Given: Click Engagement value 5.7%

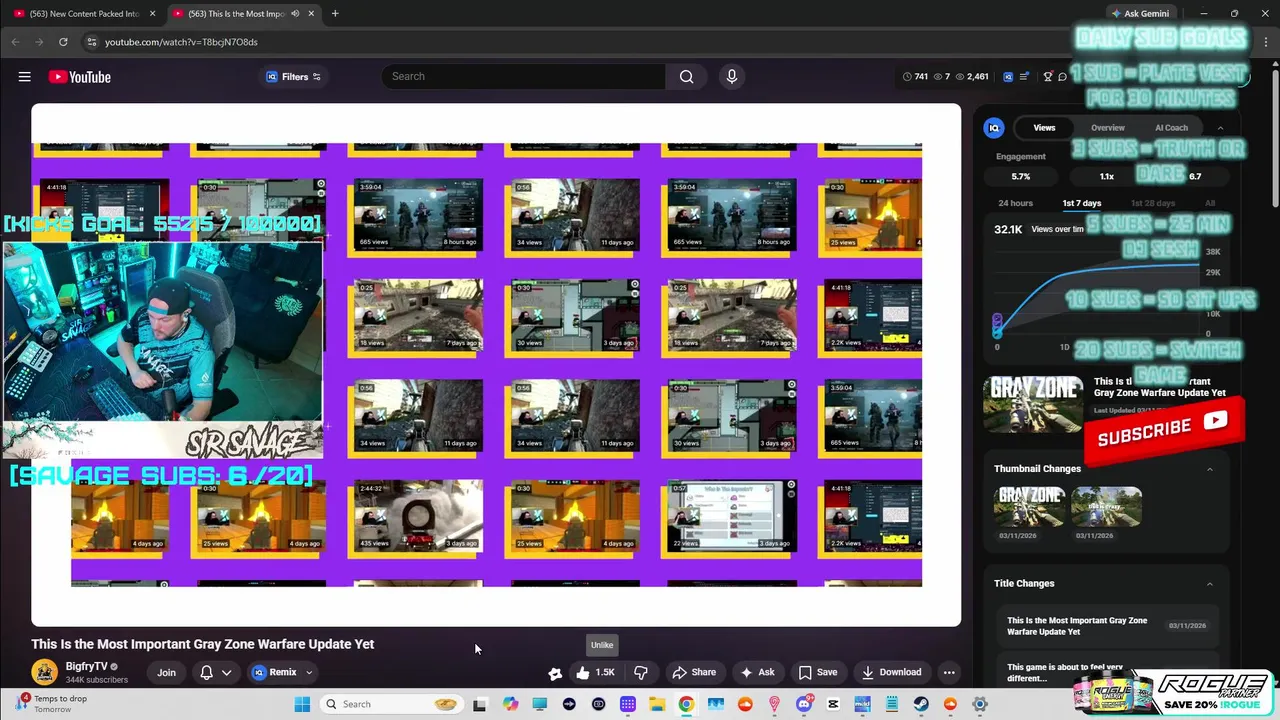Looking at the screenshot, I should pyautogui.click(x=1020, y=176).
